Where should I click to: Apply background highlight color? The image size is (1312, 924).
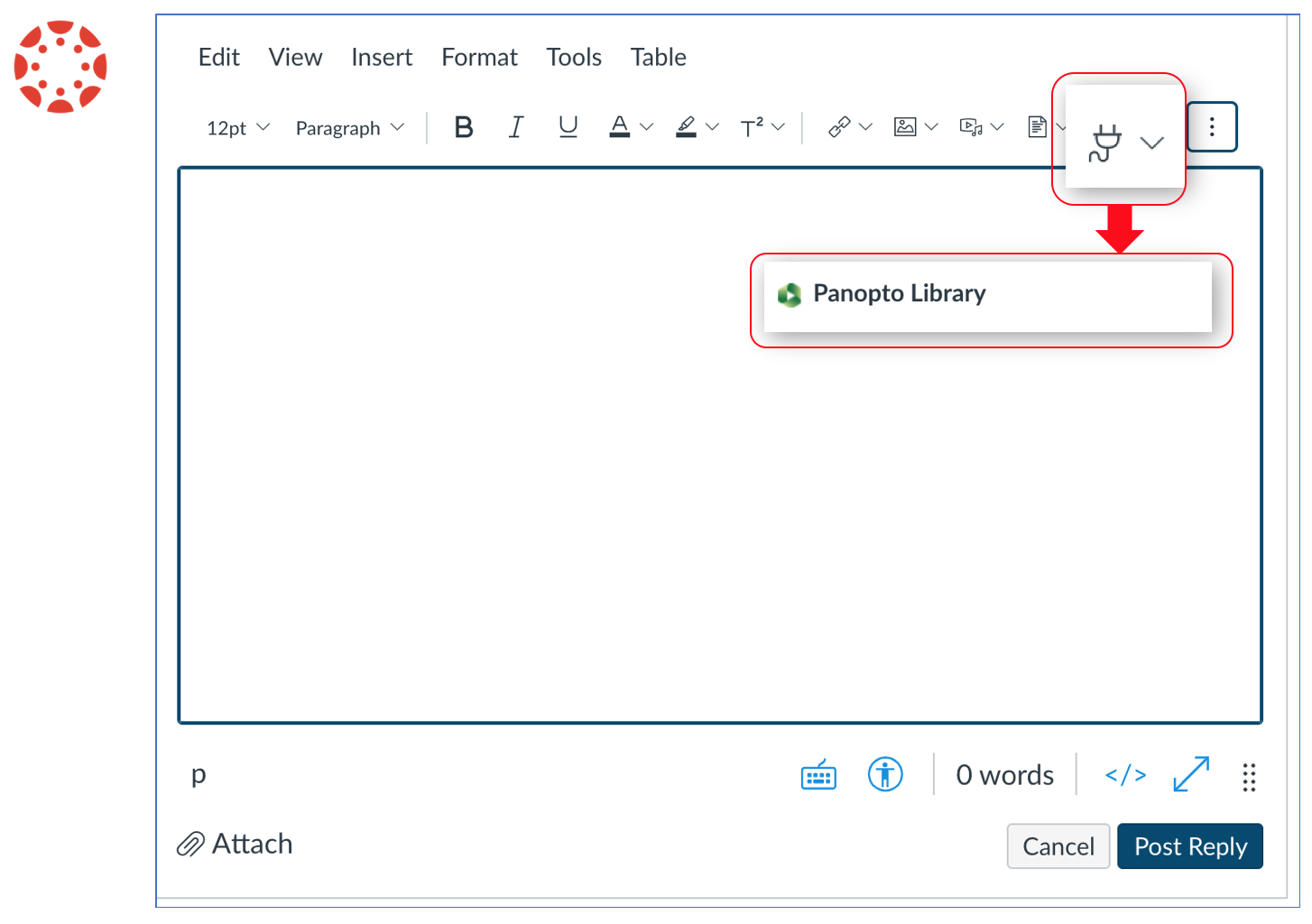coord(686,126)
